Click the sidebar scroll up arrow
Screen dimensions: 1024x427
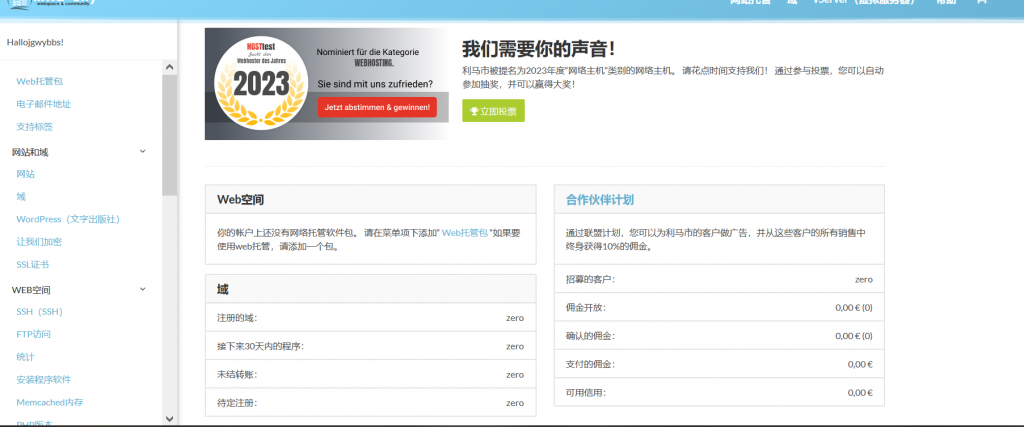[169, 67]
